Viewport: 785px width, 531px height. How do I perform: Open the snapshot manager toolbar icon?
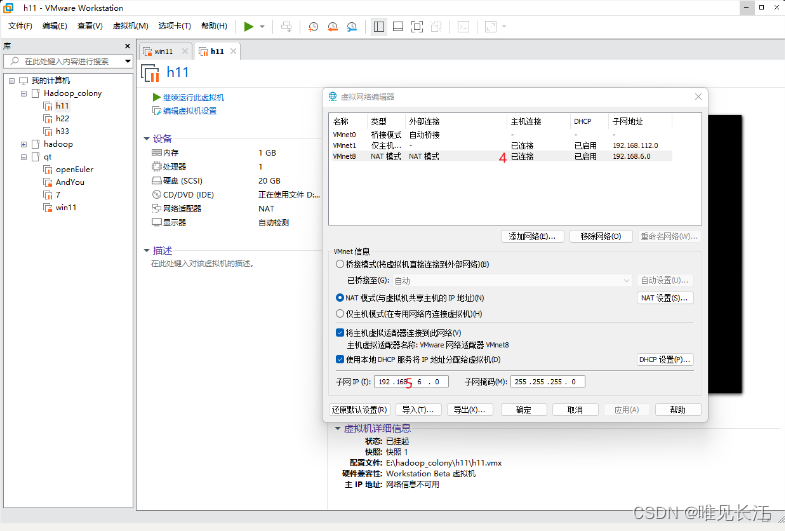352,27
